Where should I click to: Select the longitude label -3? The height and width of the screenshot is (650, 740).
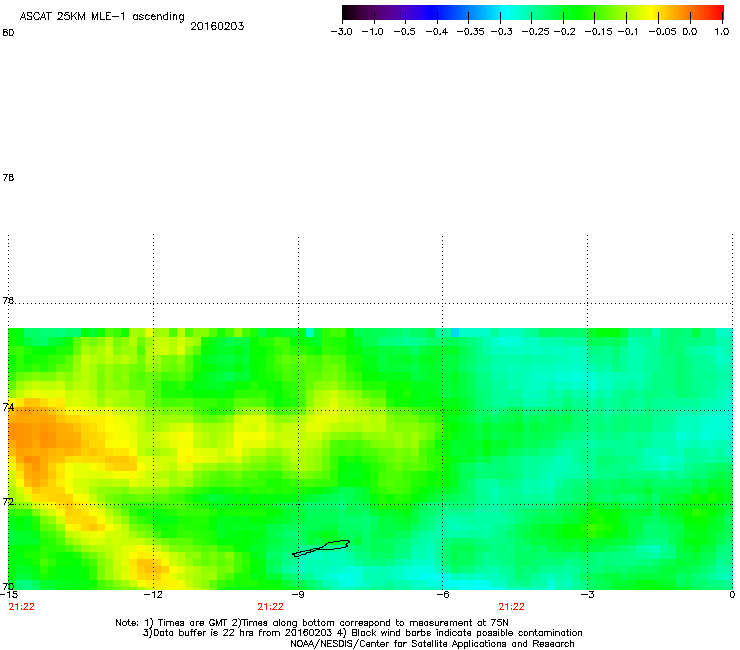point(587,595)
